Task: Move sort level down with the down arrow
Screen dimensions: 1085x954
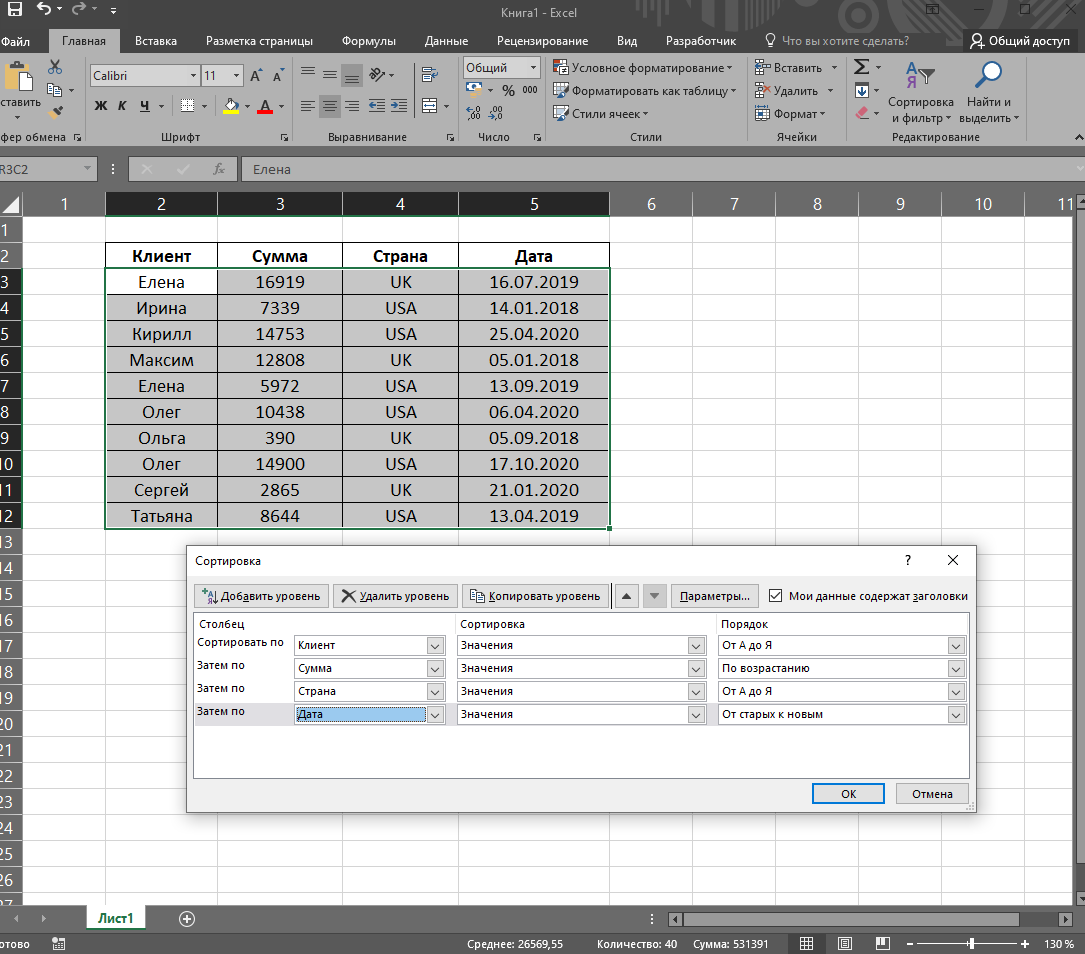Action: [654, 596]
